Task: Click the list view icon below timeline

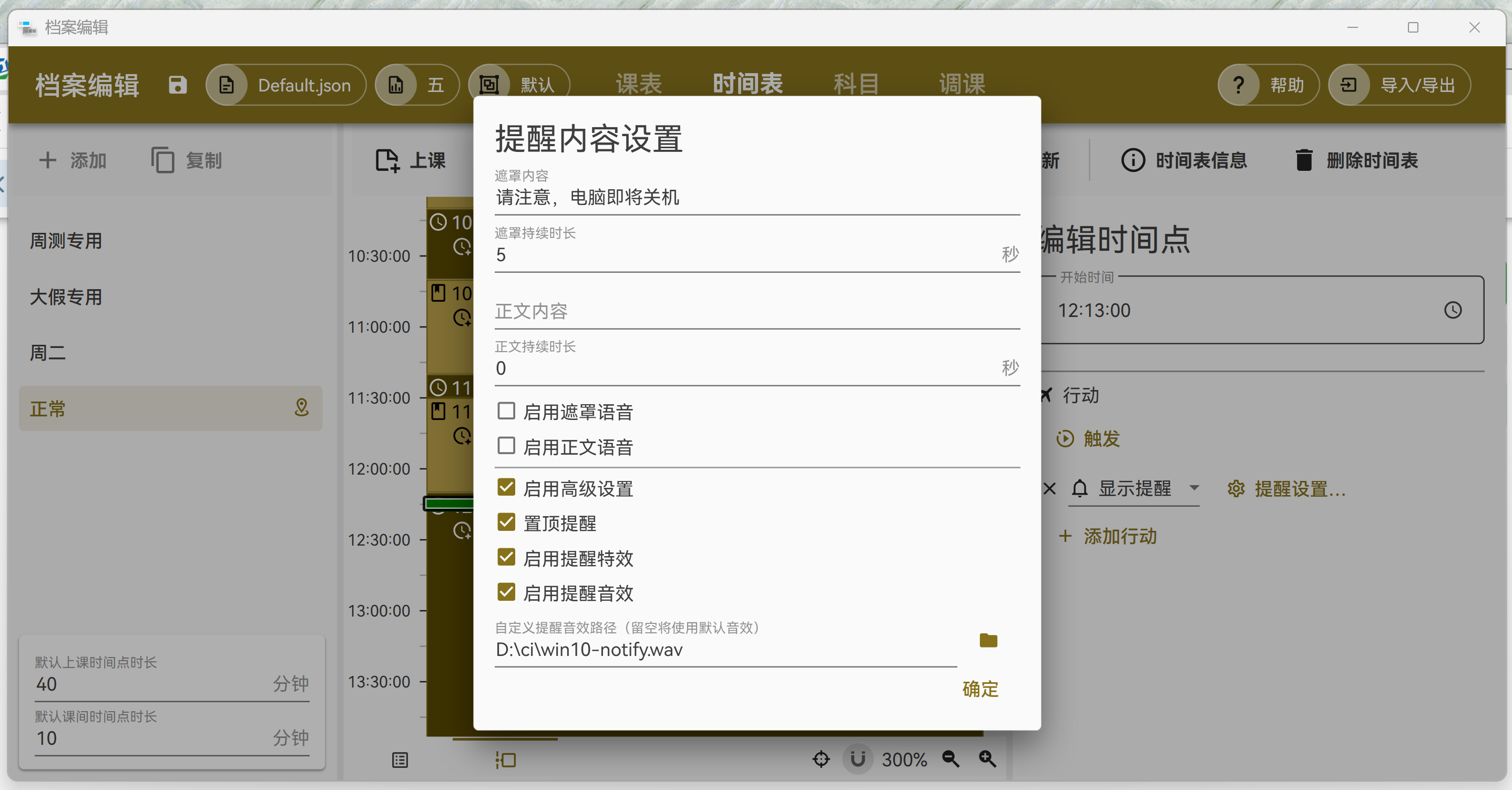Action: [400, 760]
